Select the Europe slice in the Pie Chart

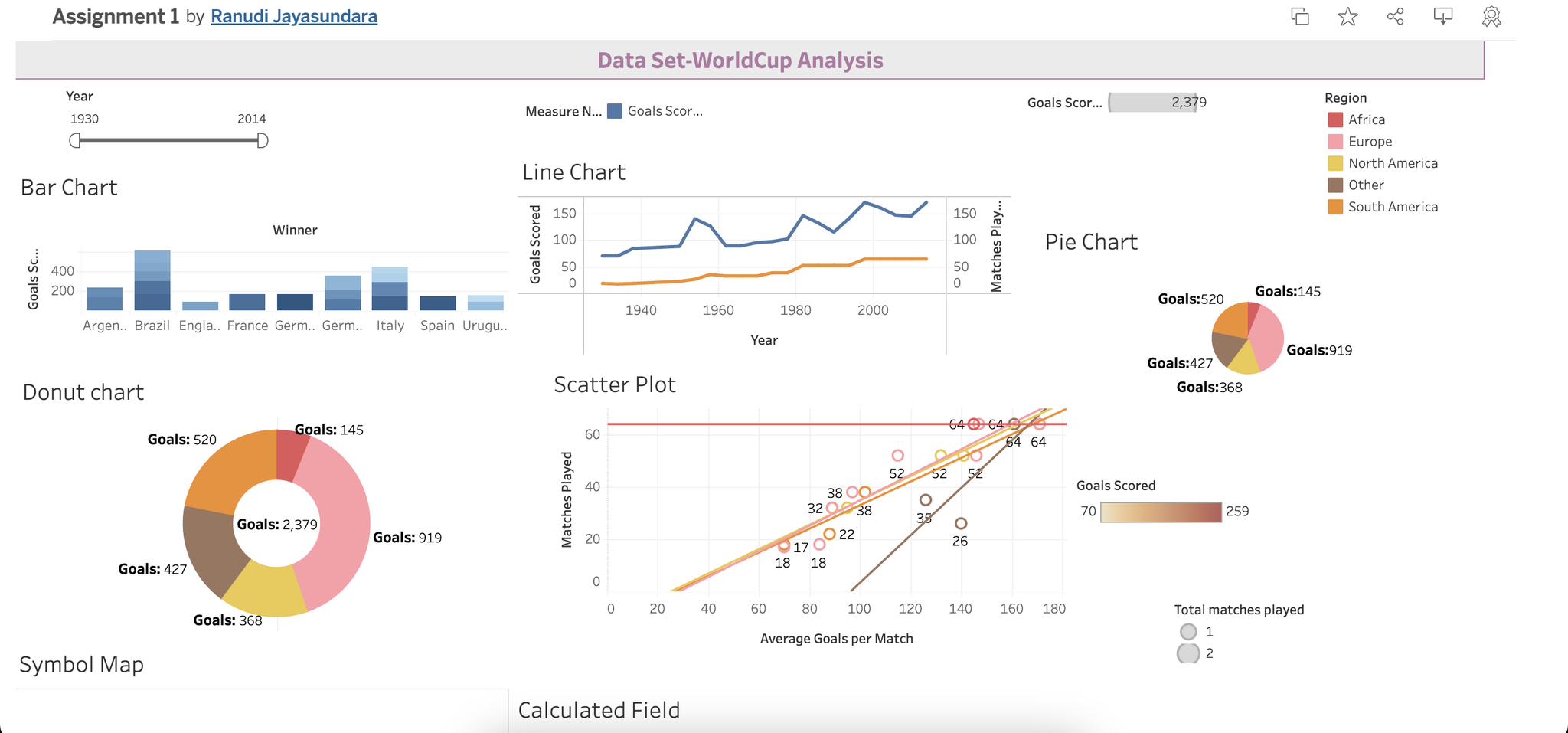coord(1268,337)
